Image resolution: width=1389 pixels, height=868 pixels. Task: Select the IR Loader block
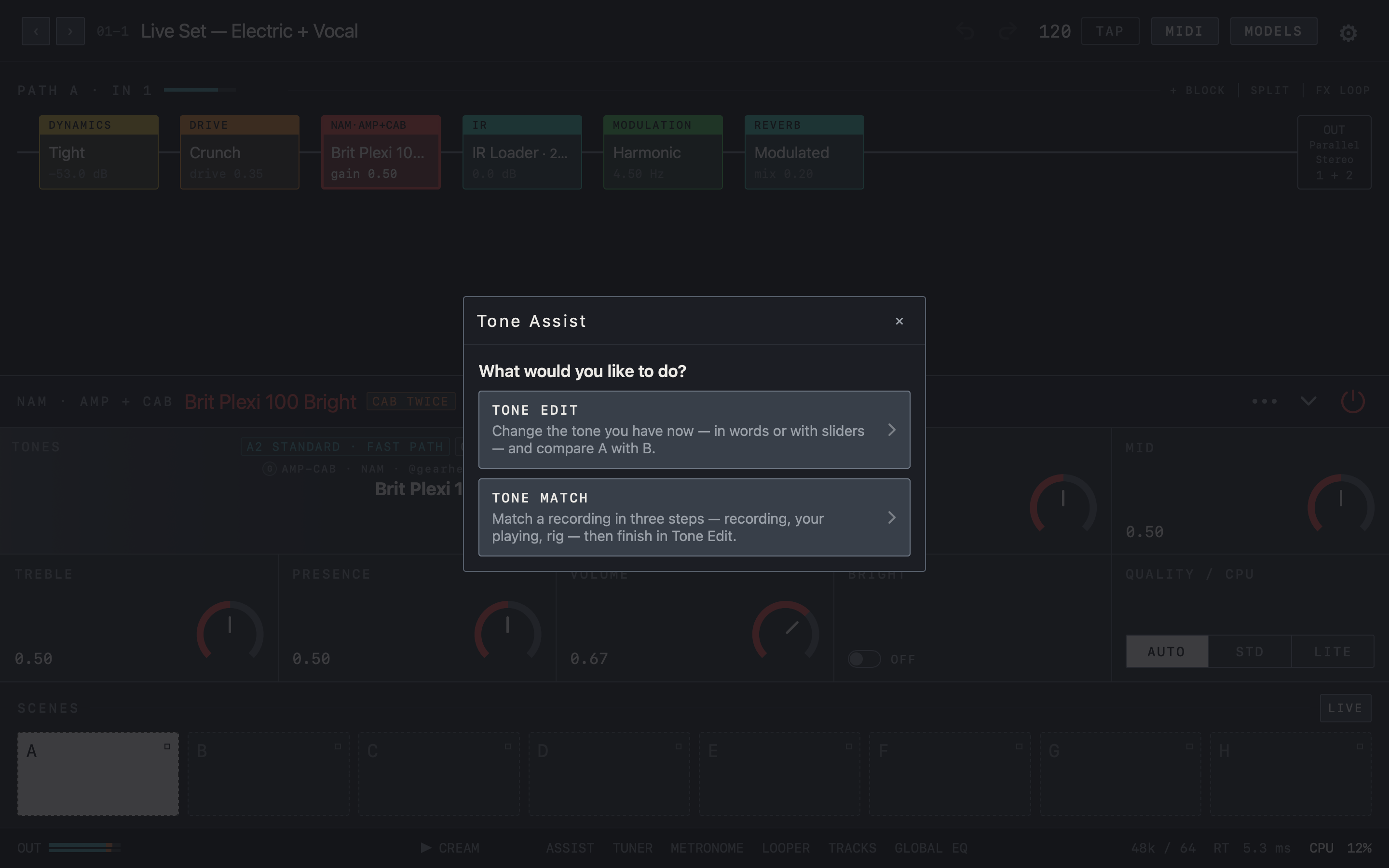click(522, 152)
